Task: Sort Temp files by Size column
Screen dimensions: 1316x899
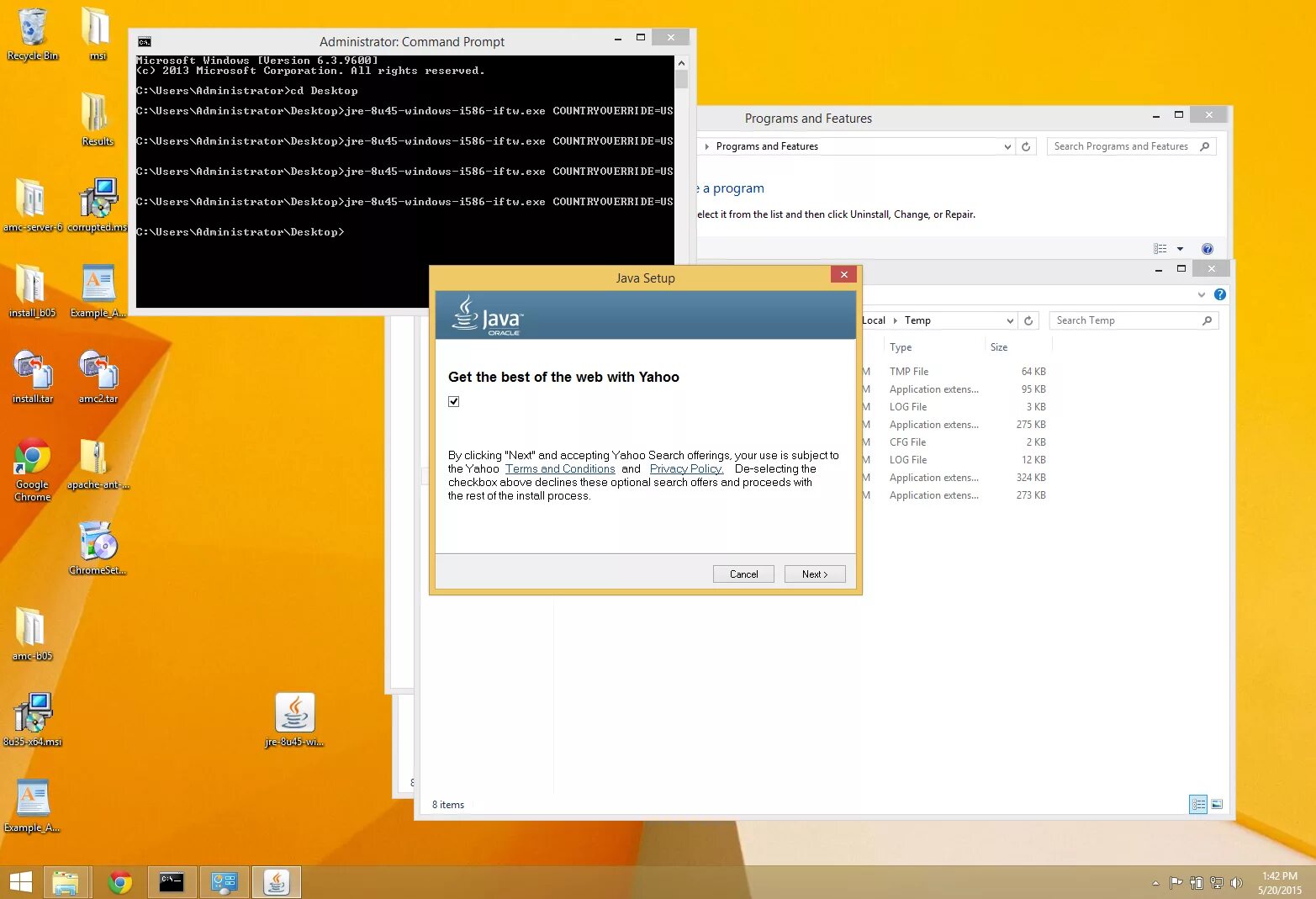Action: point(999,346)
